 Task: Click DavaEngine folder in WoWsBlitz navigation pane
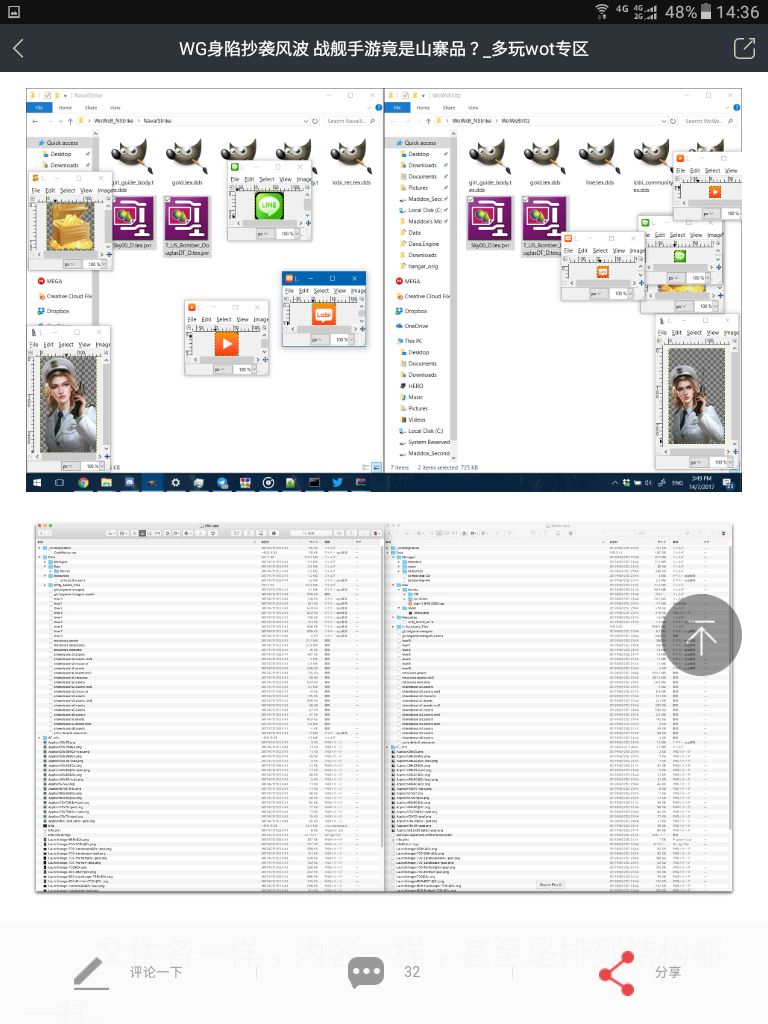419,244
